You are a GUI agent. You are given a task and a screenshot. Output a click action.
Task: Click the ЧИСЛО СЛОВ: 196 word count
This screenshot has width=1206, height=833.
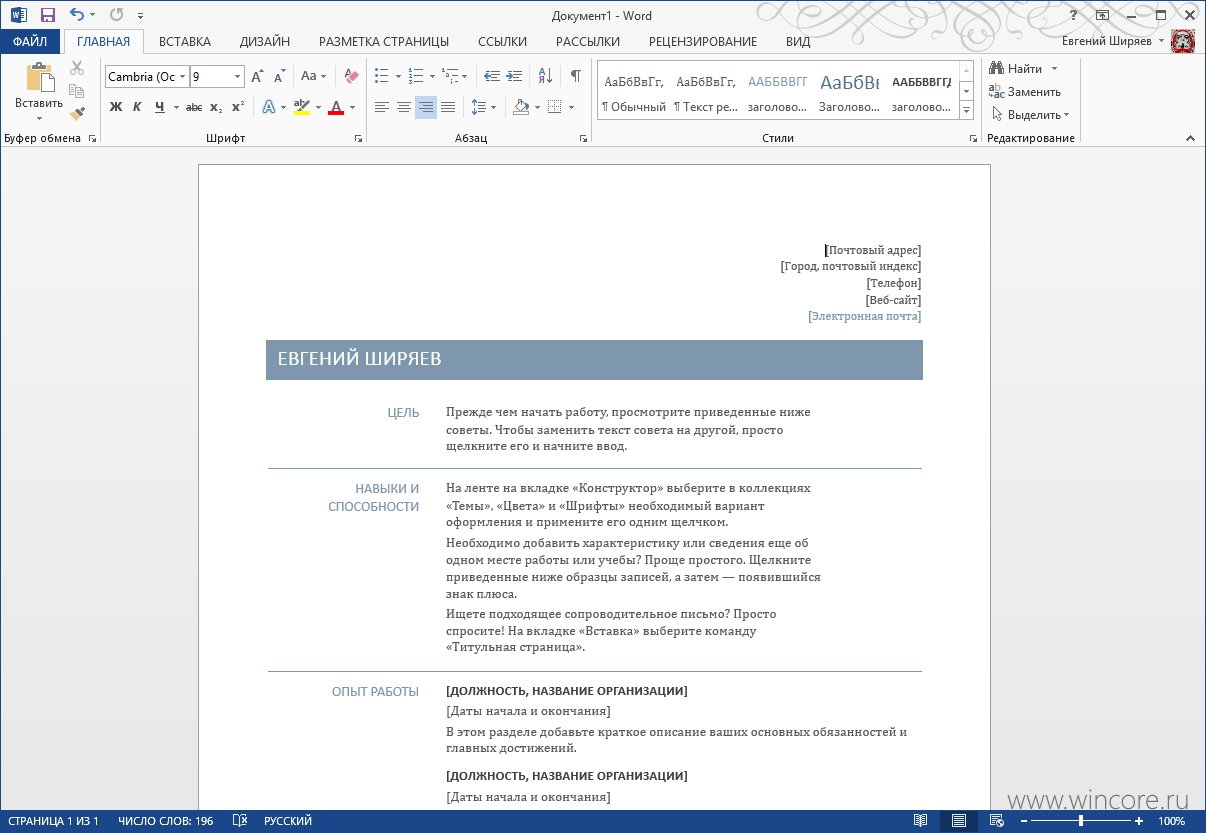click(166, 821)
